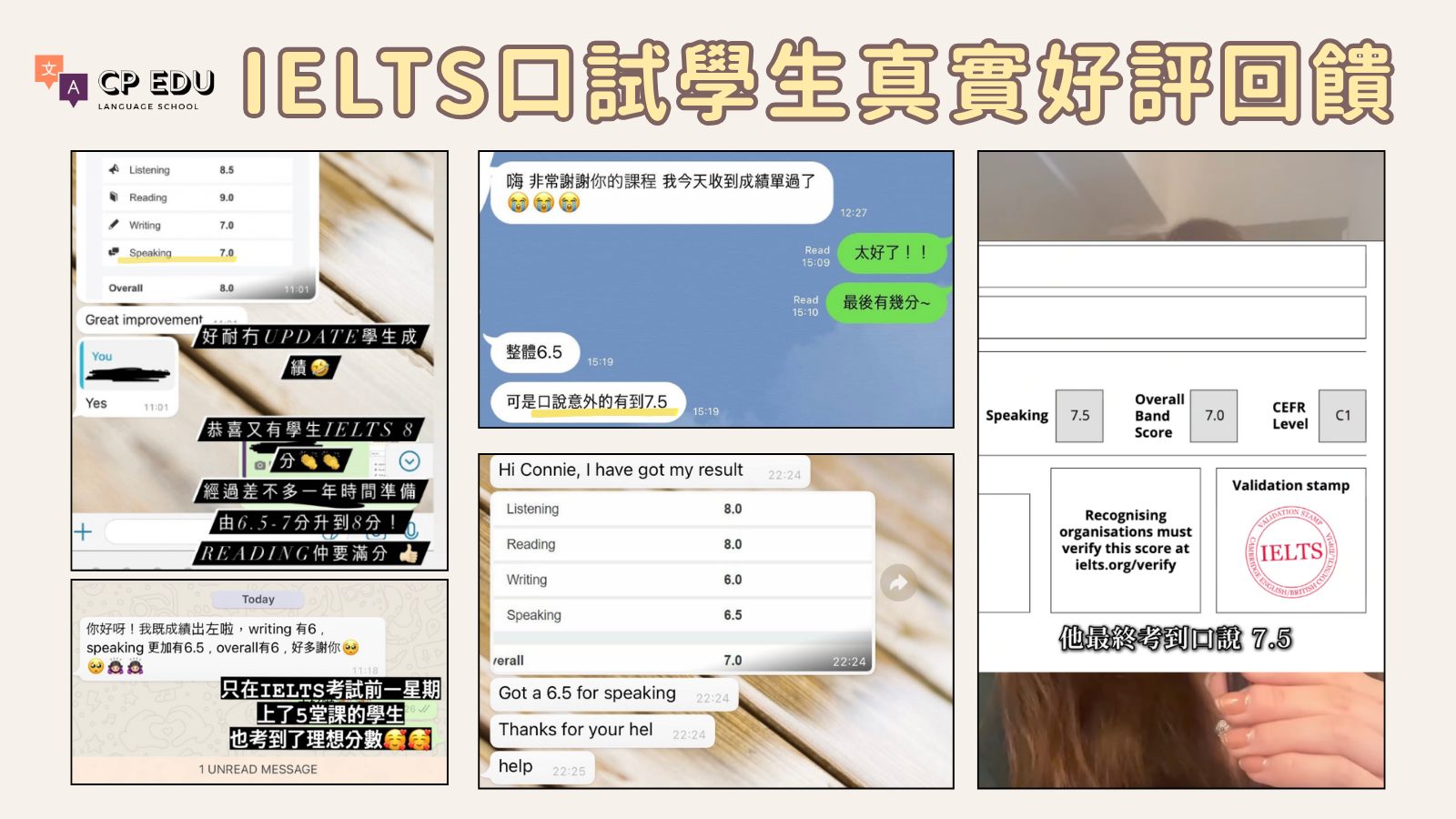Select the 'Listening 8.0' row
Screen dimensions: 1456x819
[682, 509]
